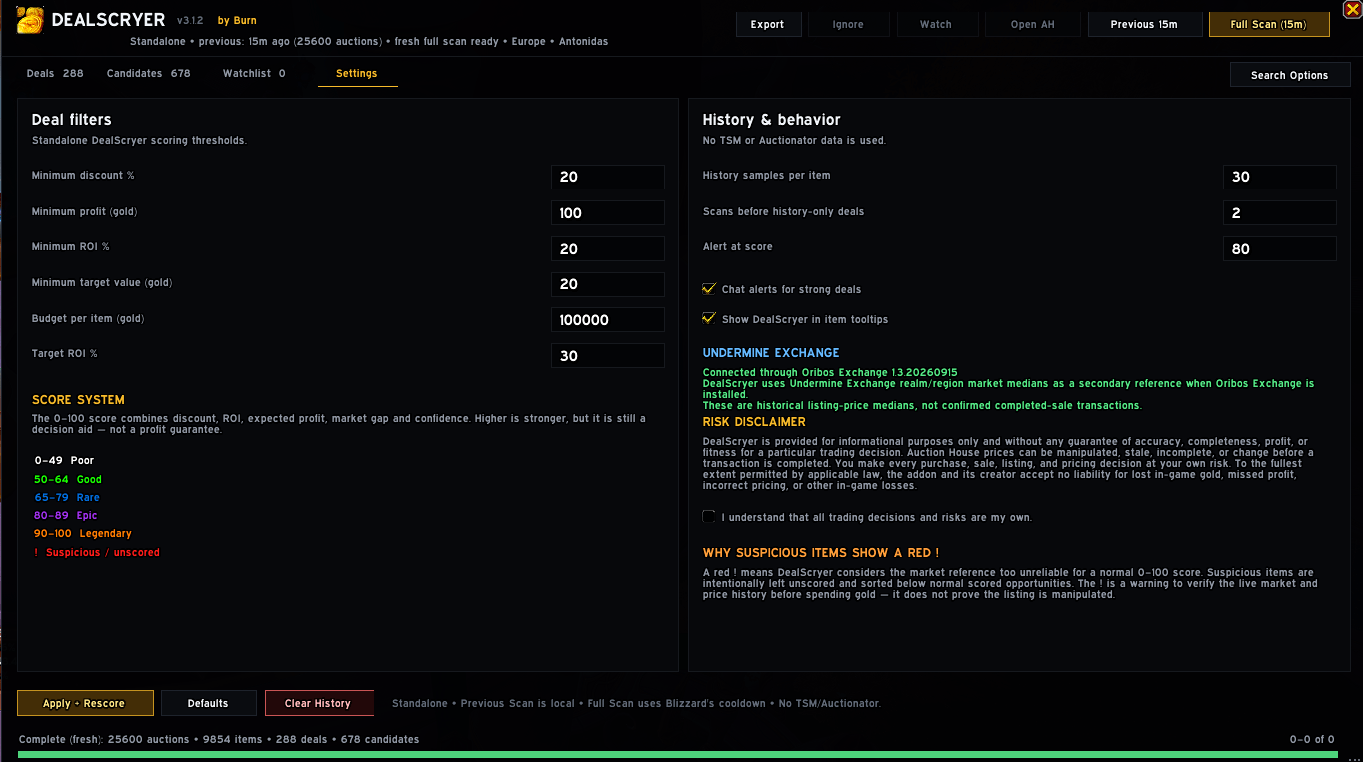The width and height of the screenshot is (1363, 762).
Task: Click "Standalone DealScryer scoring thresholds." subtitle
Action: click(x=139, y=141)
